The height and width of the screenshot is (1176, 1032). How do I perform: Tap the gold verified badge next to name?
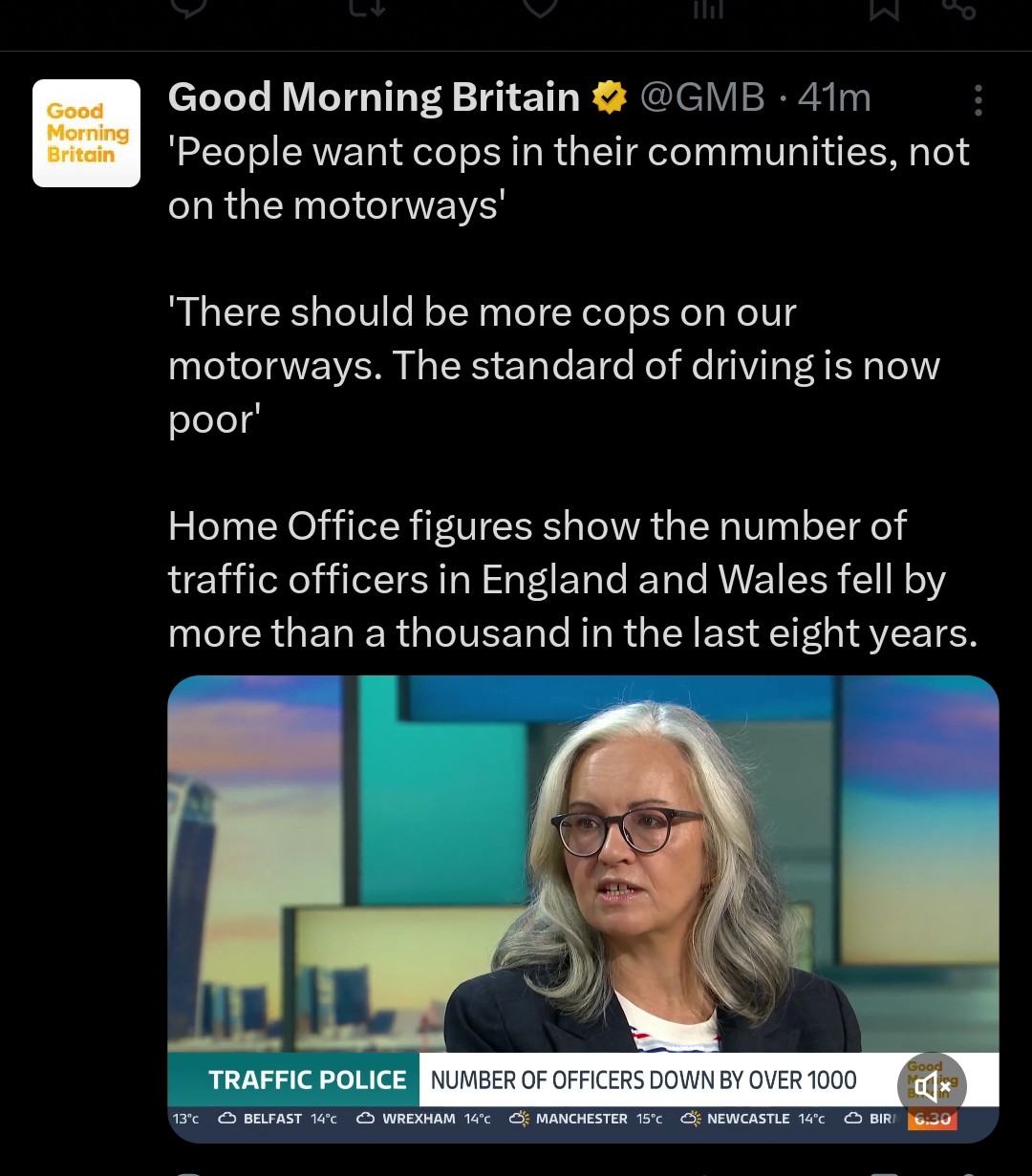tap(610, 97)
